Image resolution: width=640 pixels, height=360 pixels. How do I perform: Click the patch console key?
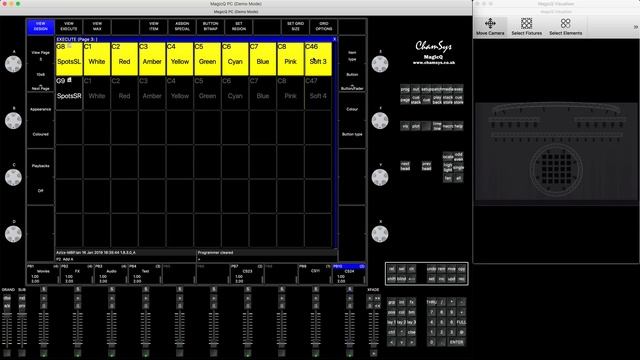point(437,89)
